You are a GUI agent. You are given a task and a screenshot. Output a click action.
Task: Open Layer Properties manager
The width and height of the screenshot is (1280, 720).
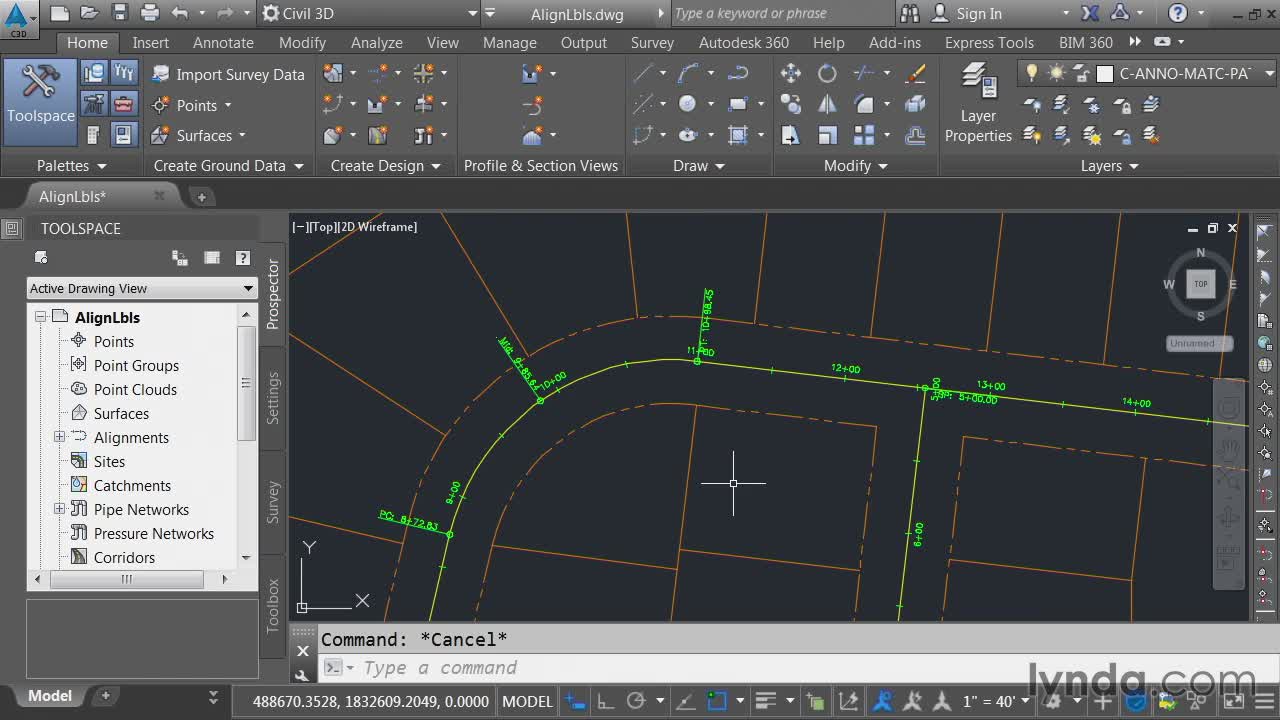click(978, 102)
